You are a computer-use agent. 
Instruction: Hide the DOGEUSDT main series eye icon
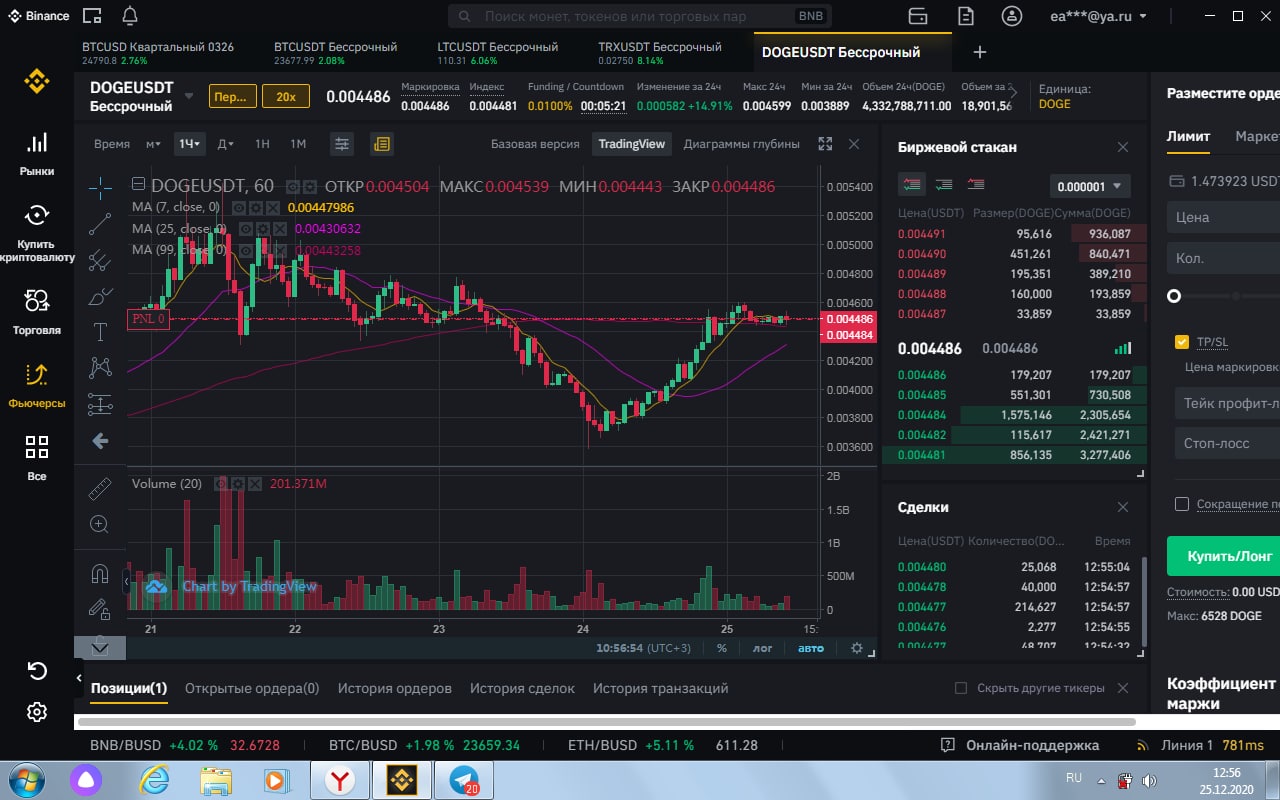click(x=293, y=186)
